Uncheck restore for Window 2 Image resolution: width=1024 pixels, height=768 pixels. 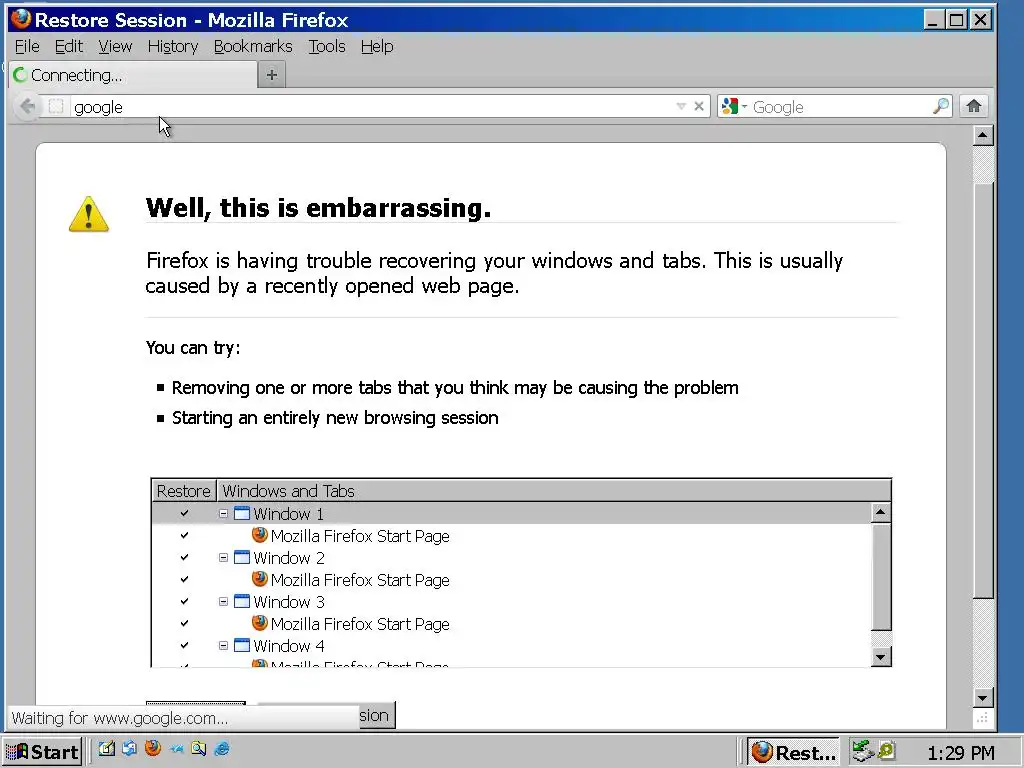(x=184, y=557)
